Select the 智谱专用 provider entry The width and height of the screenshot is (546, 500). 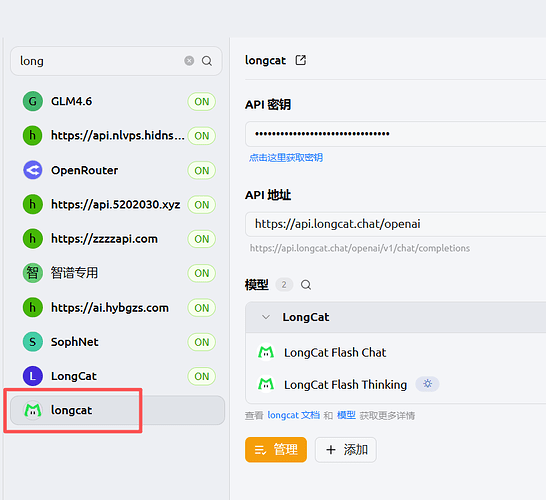(x=118, y=273)
